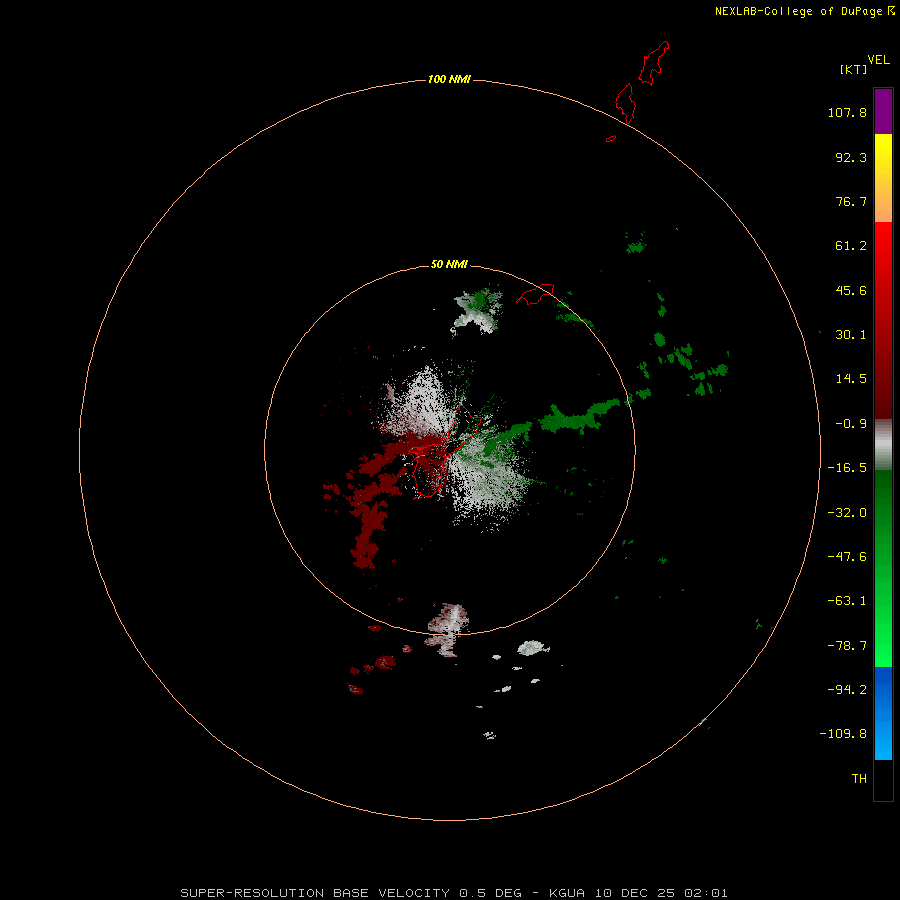Click the 14.5 legend value
This screenshot has width=900, height=900.
[x=851, y=379]
